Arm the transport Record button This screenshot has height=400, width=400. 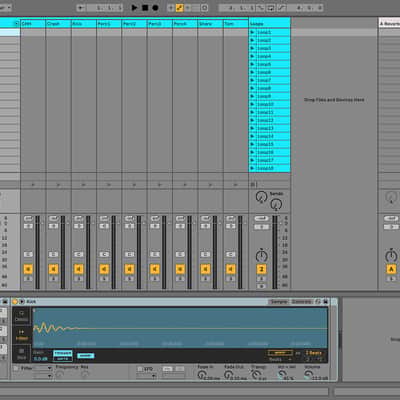(x=155, y=7)
